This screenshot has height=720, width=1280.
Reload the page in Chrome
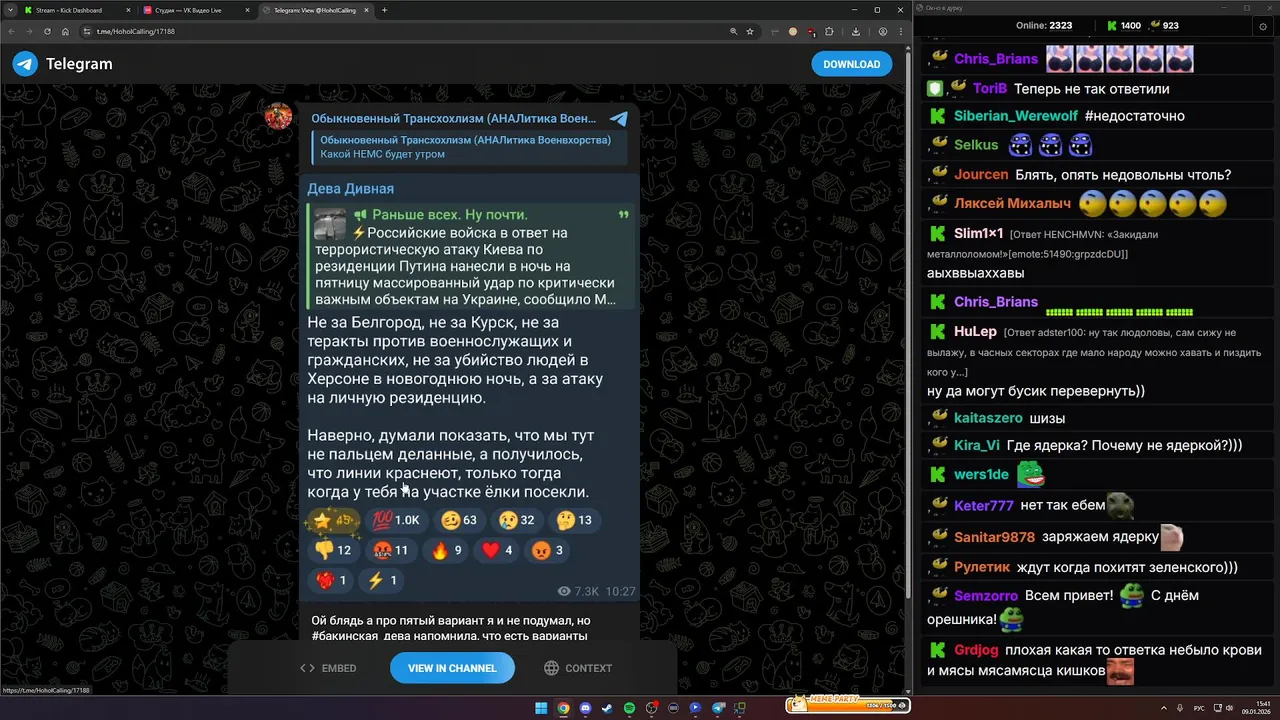[47, 31]
